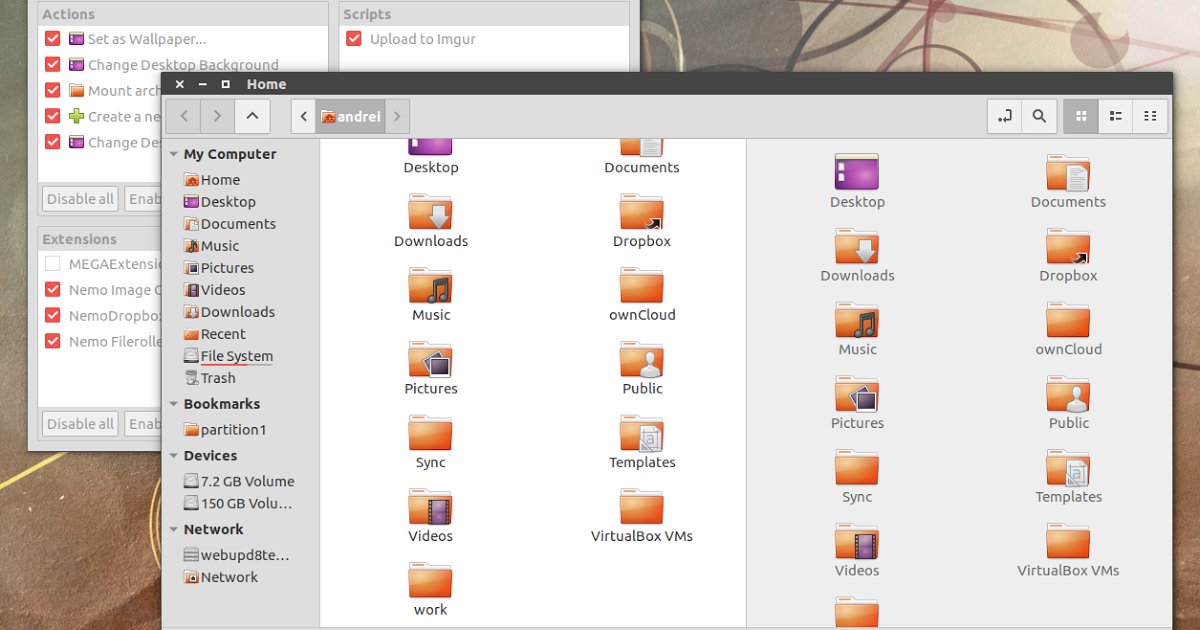Switch to icon view button
Viewport: 1200px width, 630px height.
(x=1081, y=116)
